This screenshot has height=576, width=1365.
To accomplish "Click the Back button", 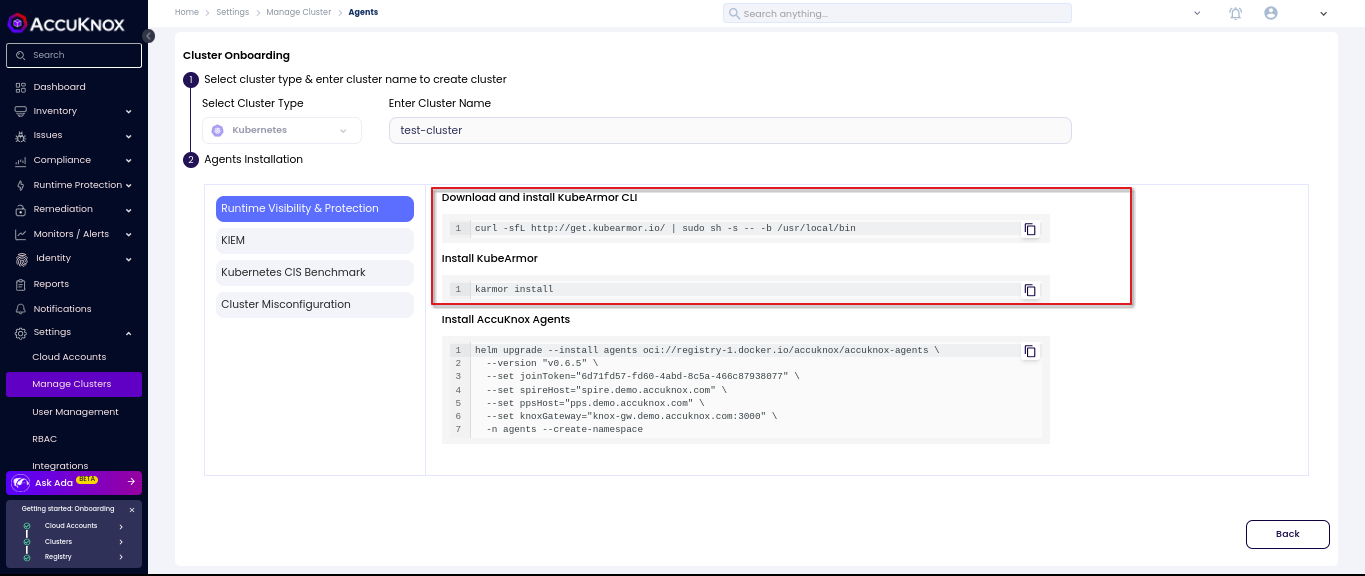I will click(x=1287, y=534).
